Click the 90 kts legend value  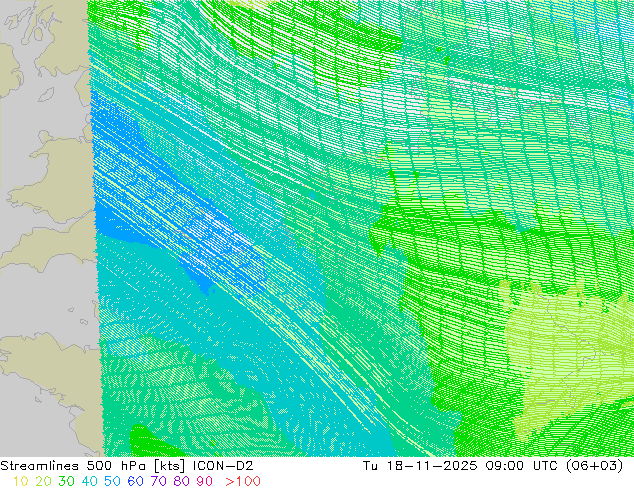[x=205, y=482]
